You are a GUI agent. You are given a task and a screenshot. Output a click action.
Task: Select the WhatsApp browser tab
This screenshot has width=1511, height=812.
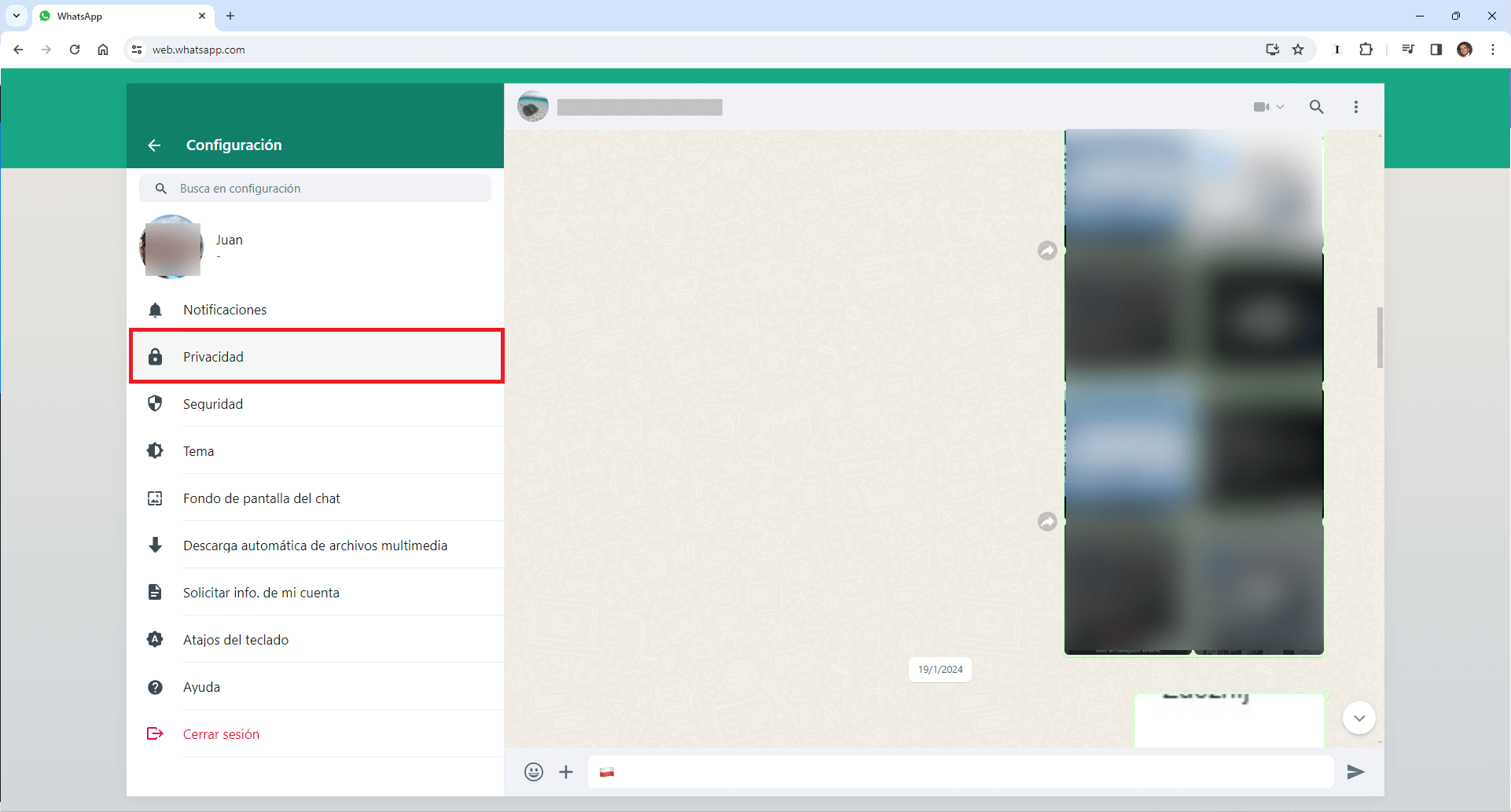[124, 16]
